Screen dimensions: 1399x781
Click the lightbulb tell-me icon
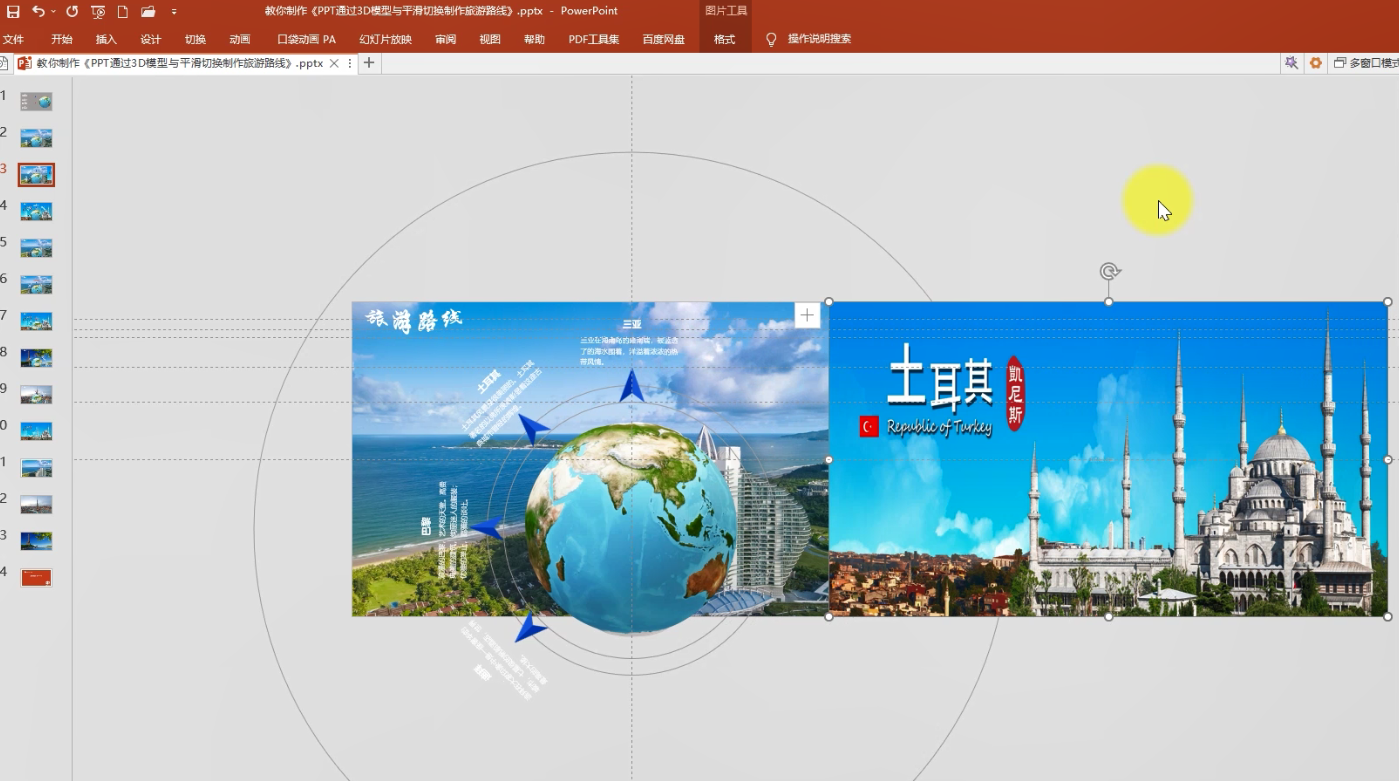(x=771, y=39)
